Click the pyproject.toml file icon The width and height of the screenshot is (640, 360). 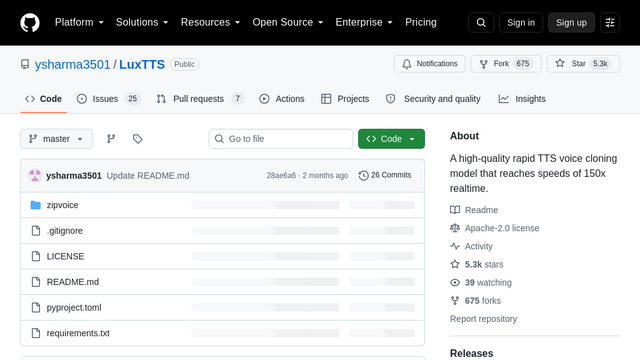36,308
